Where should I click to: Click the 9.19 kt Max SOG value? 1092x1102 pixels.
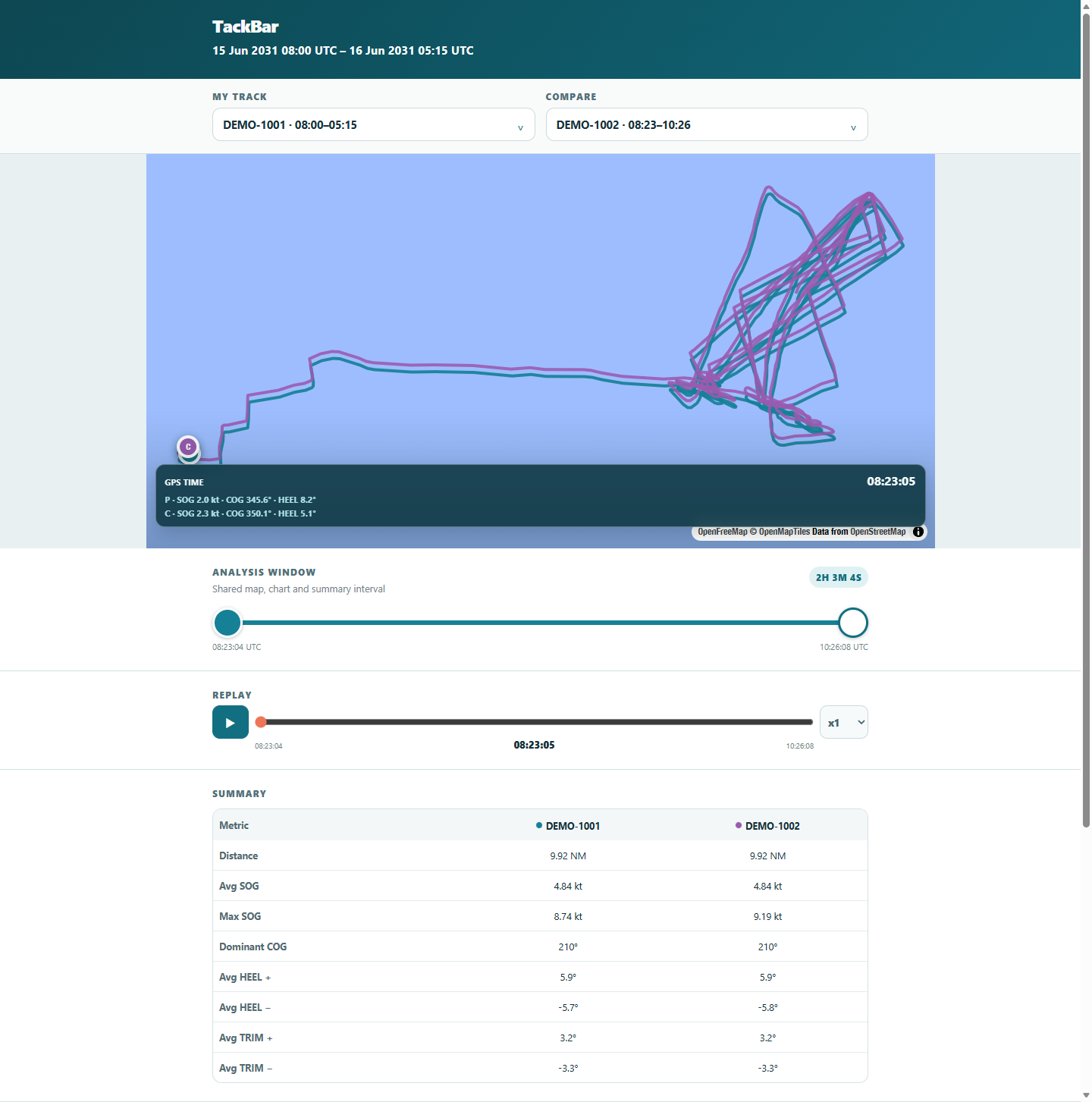click(767, 916)
